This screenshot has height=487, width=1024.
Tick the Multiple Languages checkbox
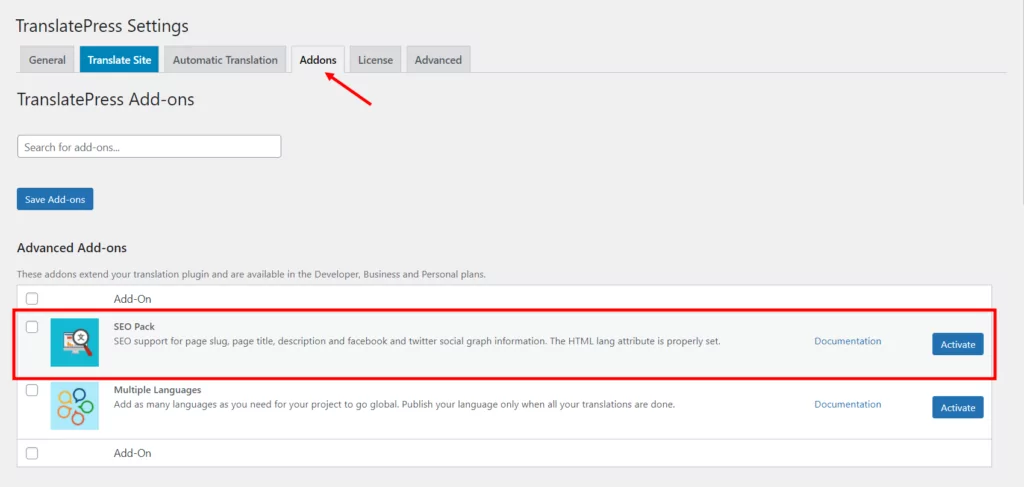[32, 390]
